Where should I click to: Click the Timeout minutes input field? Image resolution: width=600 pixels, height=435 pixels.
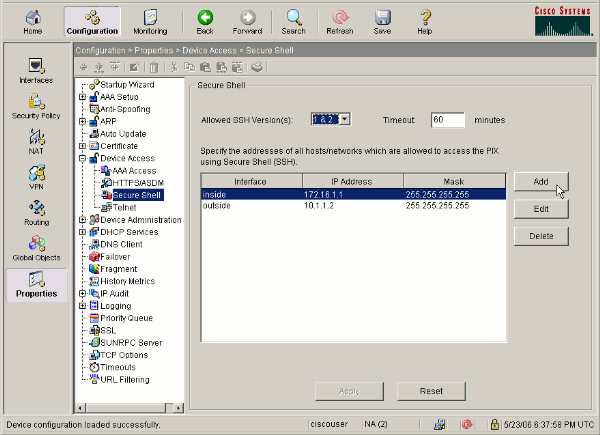pyautogui.click(x=448, y=120)
